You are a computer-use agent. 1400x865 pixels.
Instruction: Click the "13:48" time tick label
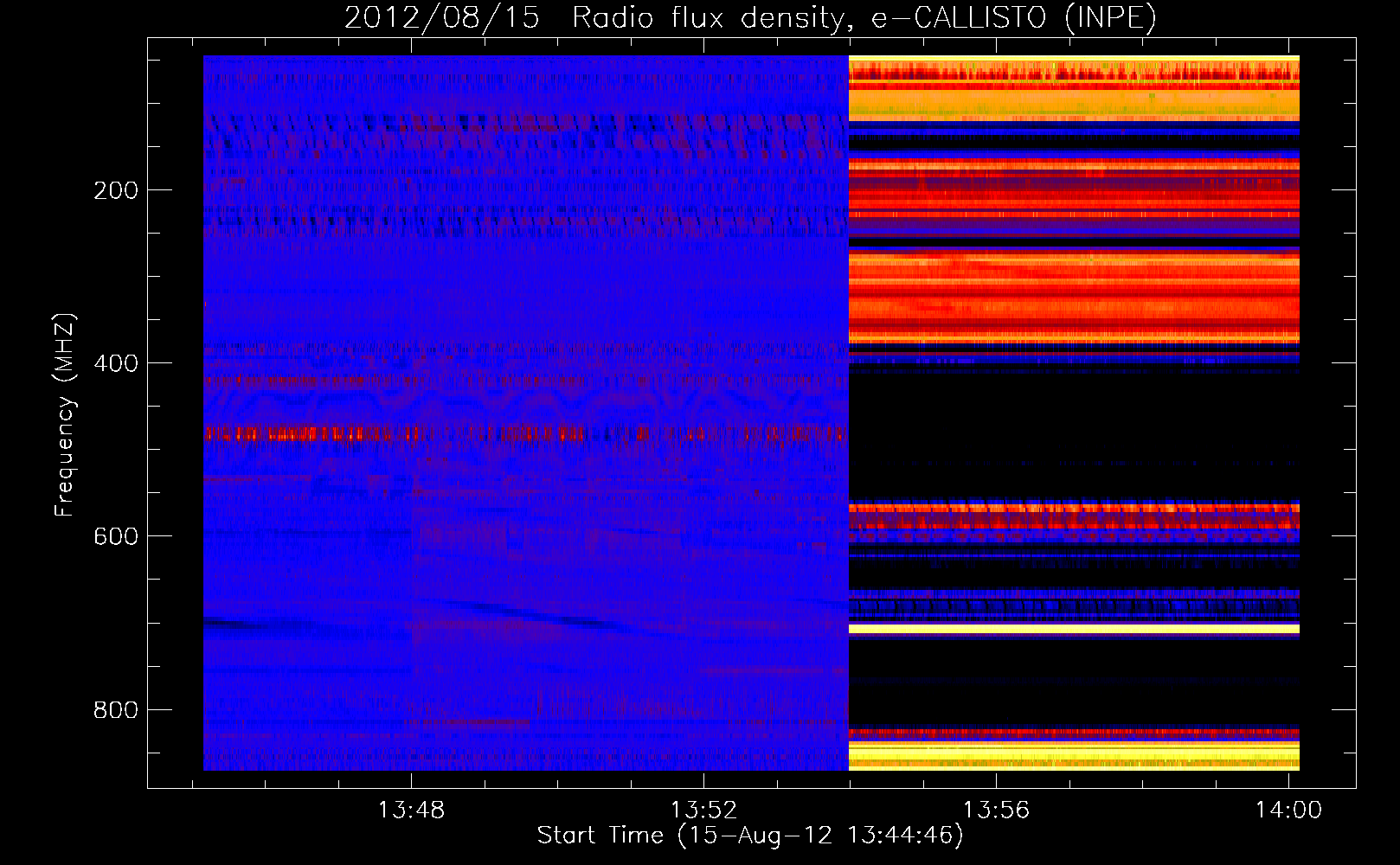(x=411, y=810)
